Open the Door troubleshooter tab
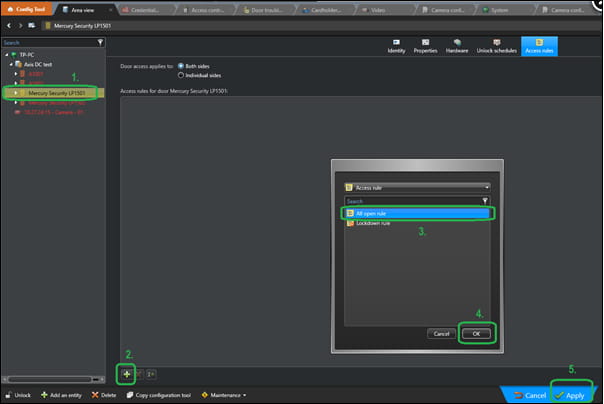Image resolution: width=604 pixels, height=404 pixels. (x=266, y=10)
